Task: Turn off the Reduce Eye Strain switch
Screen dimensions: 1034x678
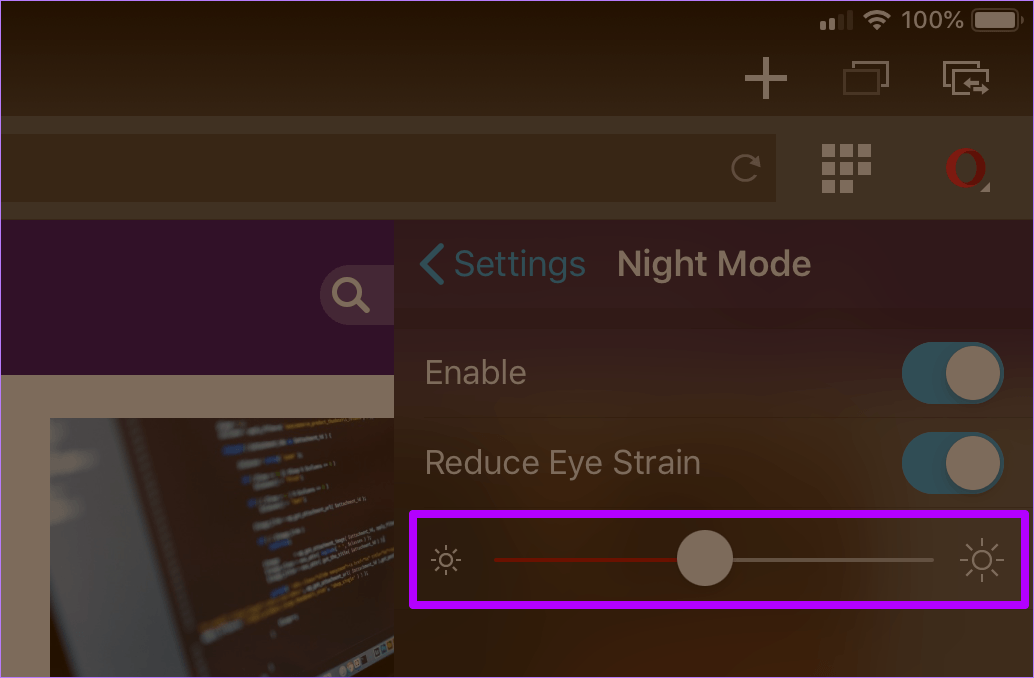Action: 952,463
